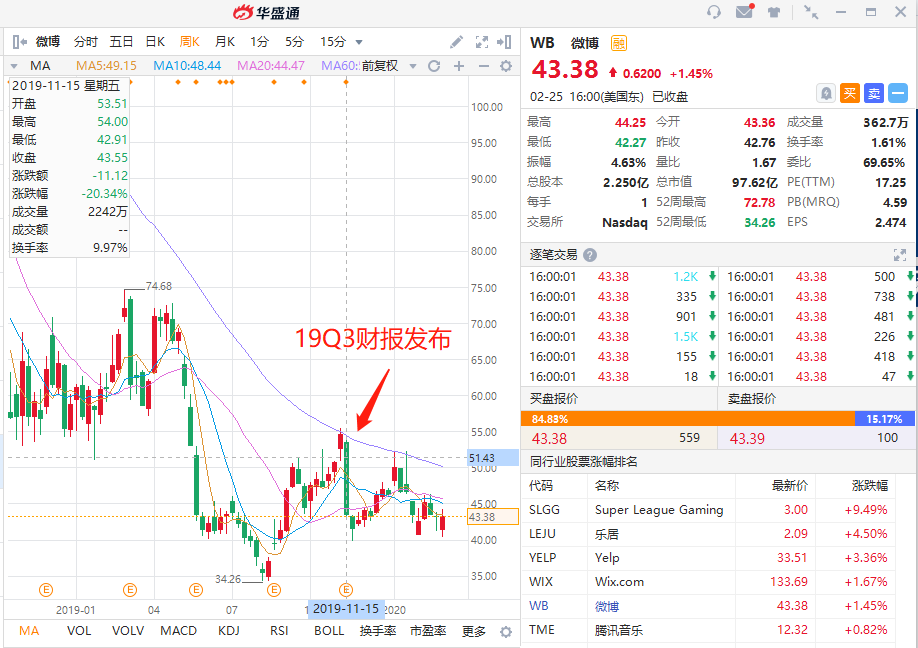Select BOLL indicator
The image size is (918, 648).
pos(329,630)
